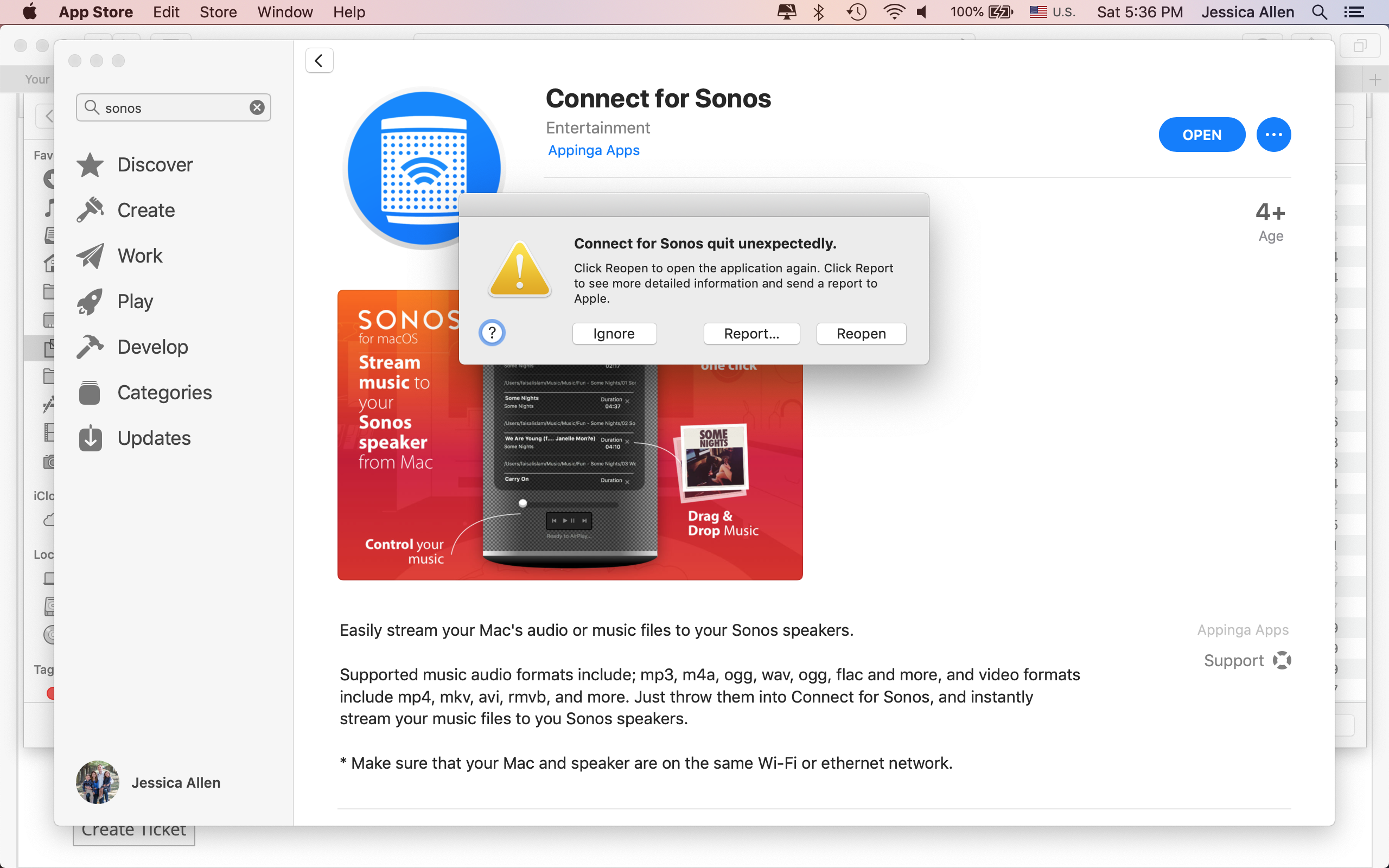Open the Store menu

(218, 12)
